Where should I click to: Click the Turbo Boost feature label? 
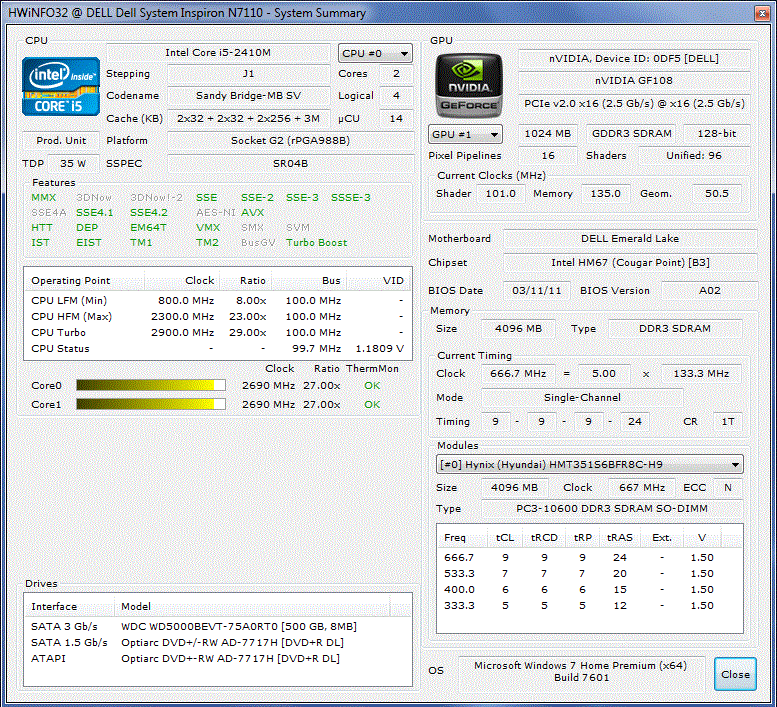(x=316, y=243)
